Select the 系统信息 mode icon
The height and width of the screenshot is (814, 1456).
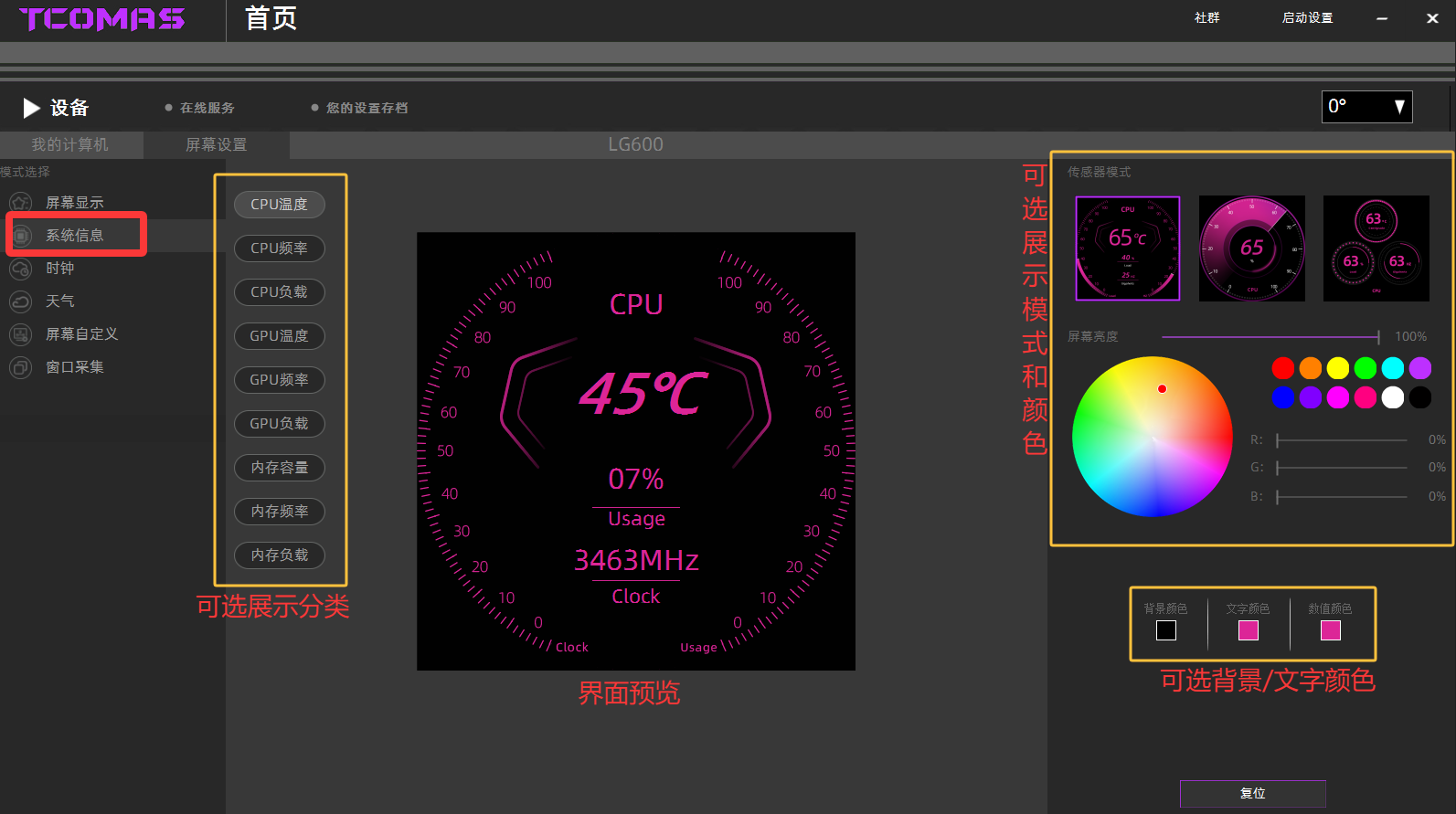21,236
